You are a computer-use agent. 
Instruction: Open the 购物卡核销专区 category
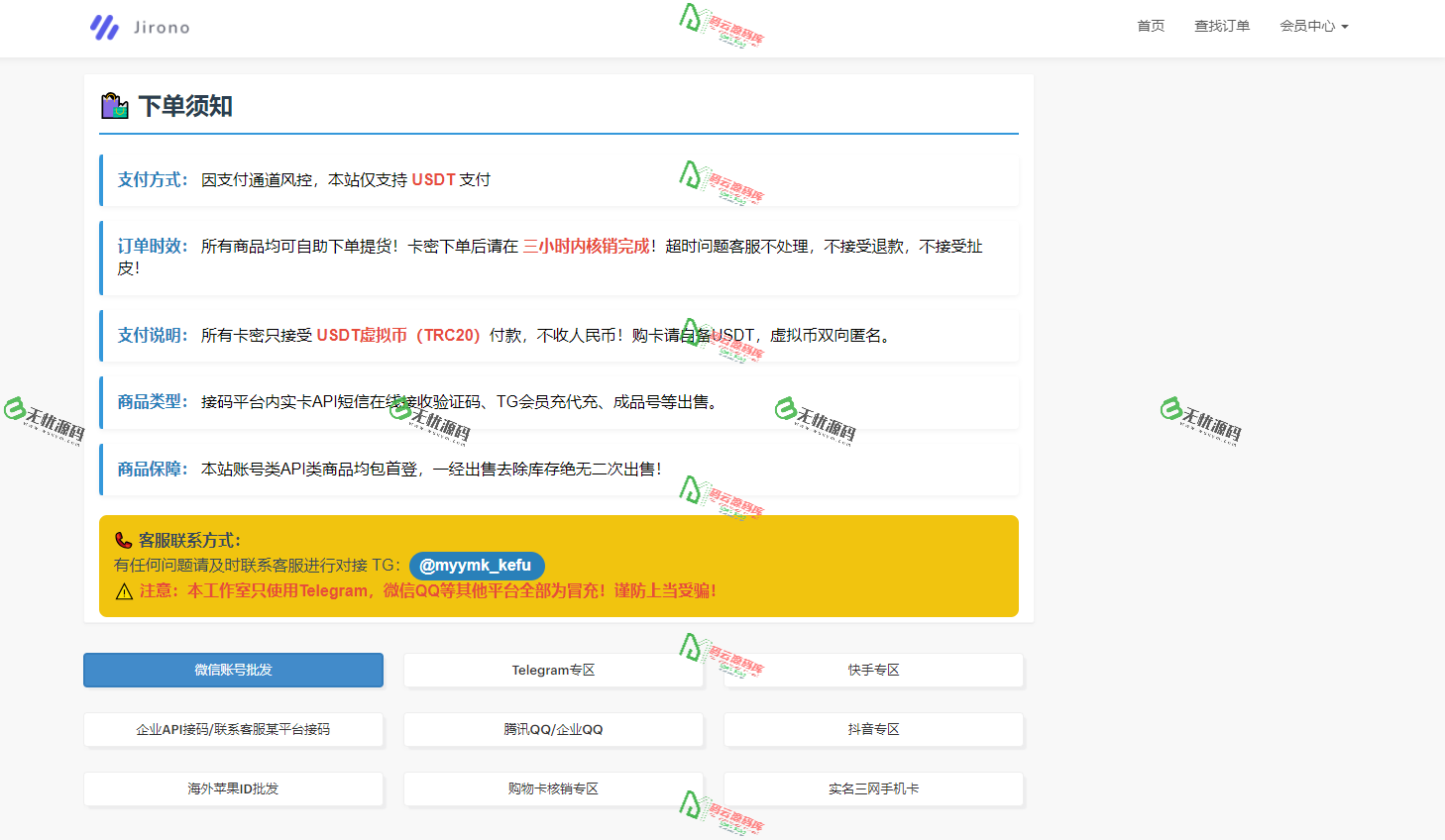(x=553, y=789)
